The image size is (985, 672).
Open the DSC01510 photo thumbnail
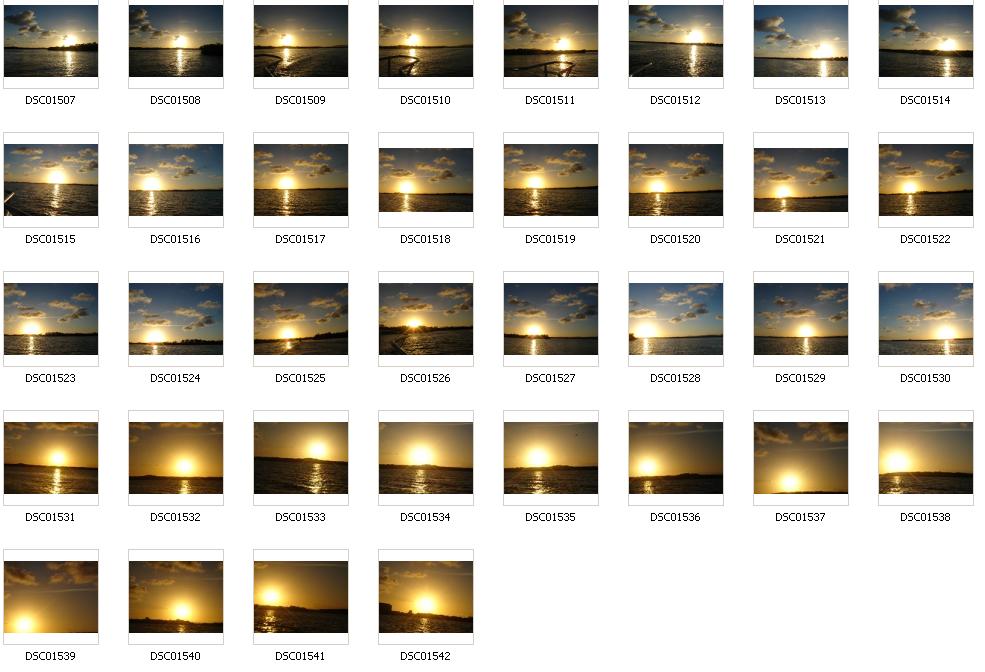(x=426, y=42)
